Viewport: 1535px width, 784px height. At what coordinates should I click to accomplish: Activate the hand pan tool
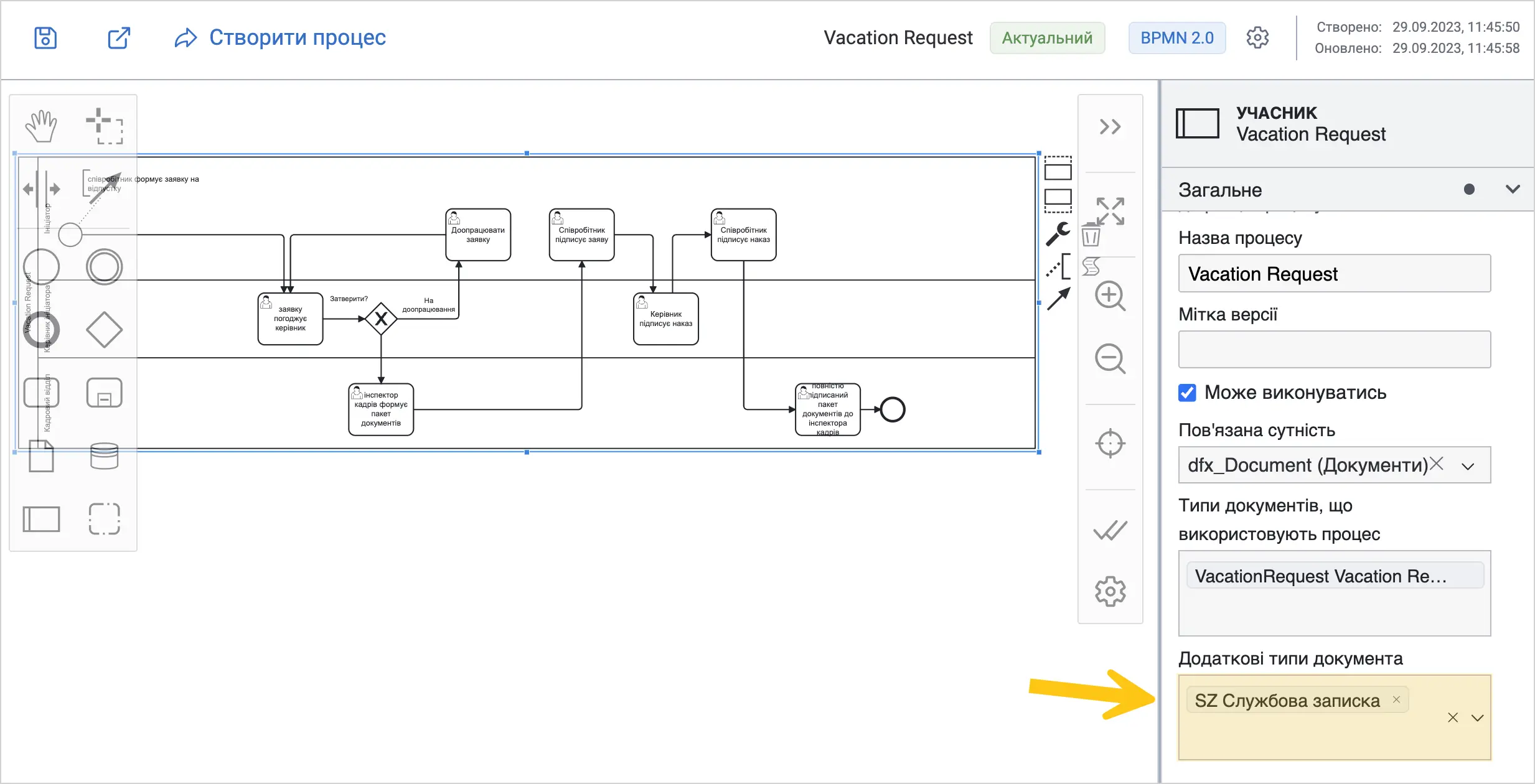[41, 126]
